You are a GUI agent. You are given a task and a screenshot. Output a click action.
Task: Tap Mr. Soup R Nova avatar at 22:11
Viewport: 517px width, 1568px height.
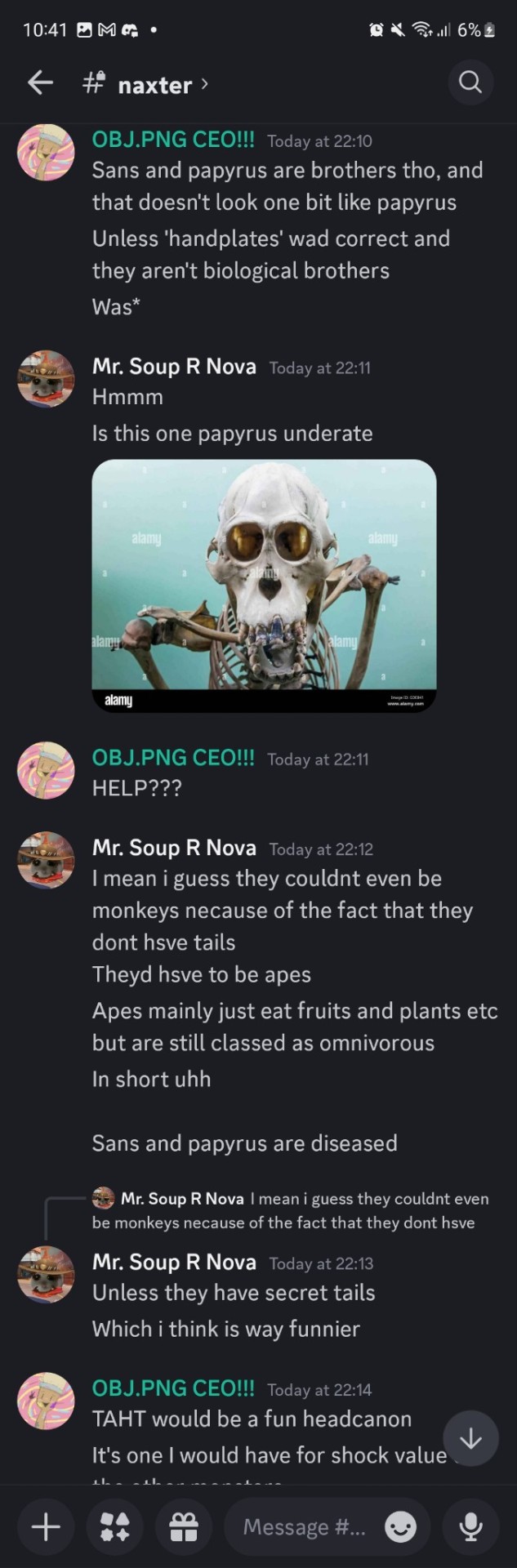(46, 379)
